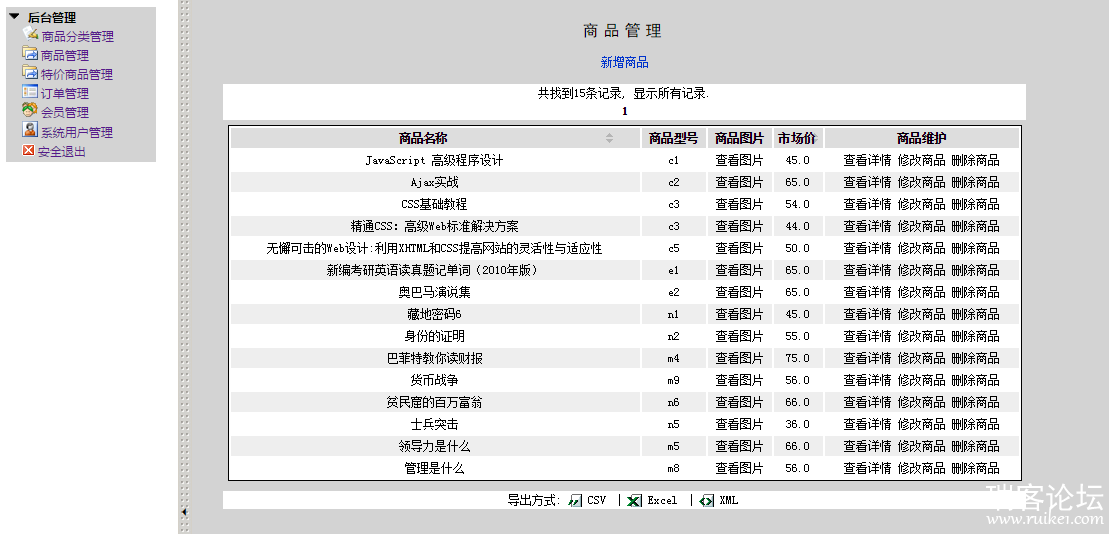This screenshot has width=1109, height=534.
Task: View details of 领导力是什么
Action: [867, 446]
